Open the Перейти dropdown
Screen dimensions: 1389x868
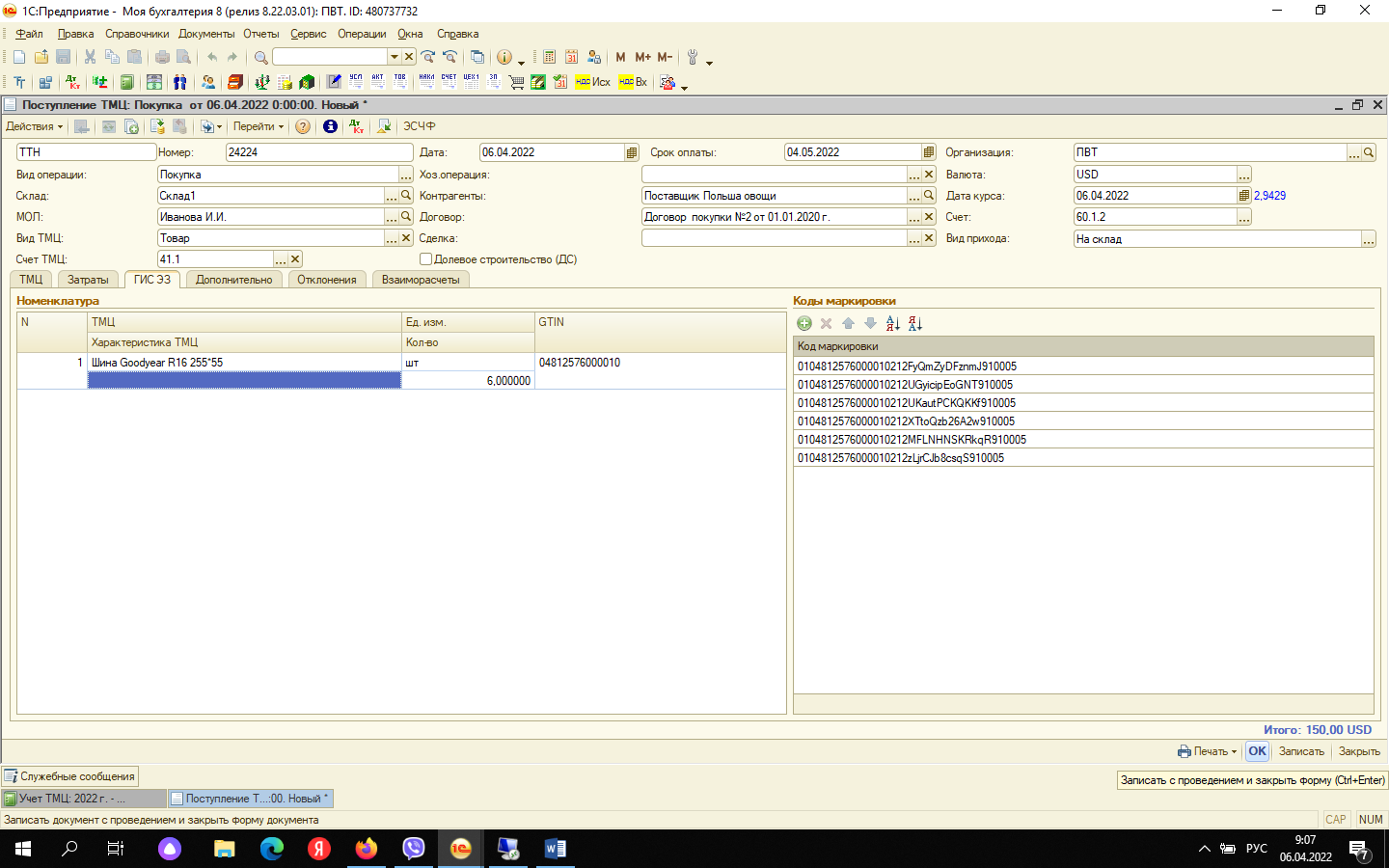point(258,126)
